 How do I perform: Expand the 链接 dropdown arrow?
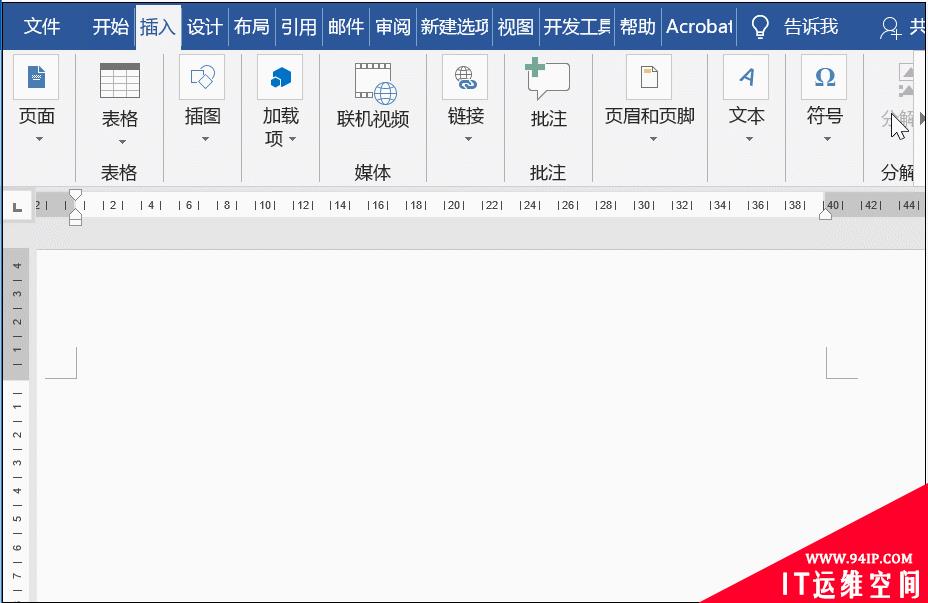pyautogui.click(x=468, y=139)
